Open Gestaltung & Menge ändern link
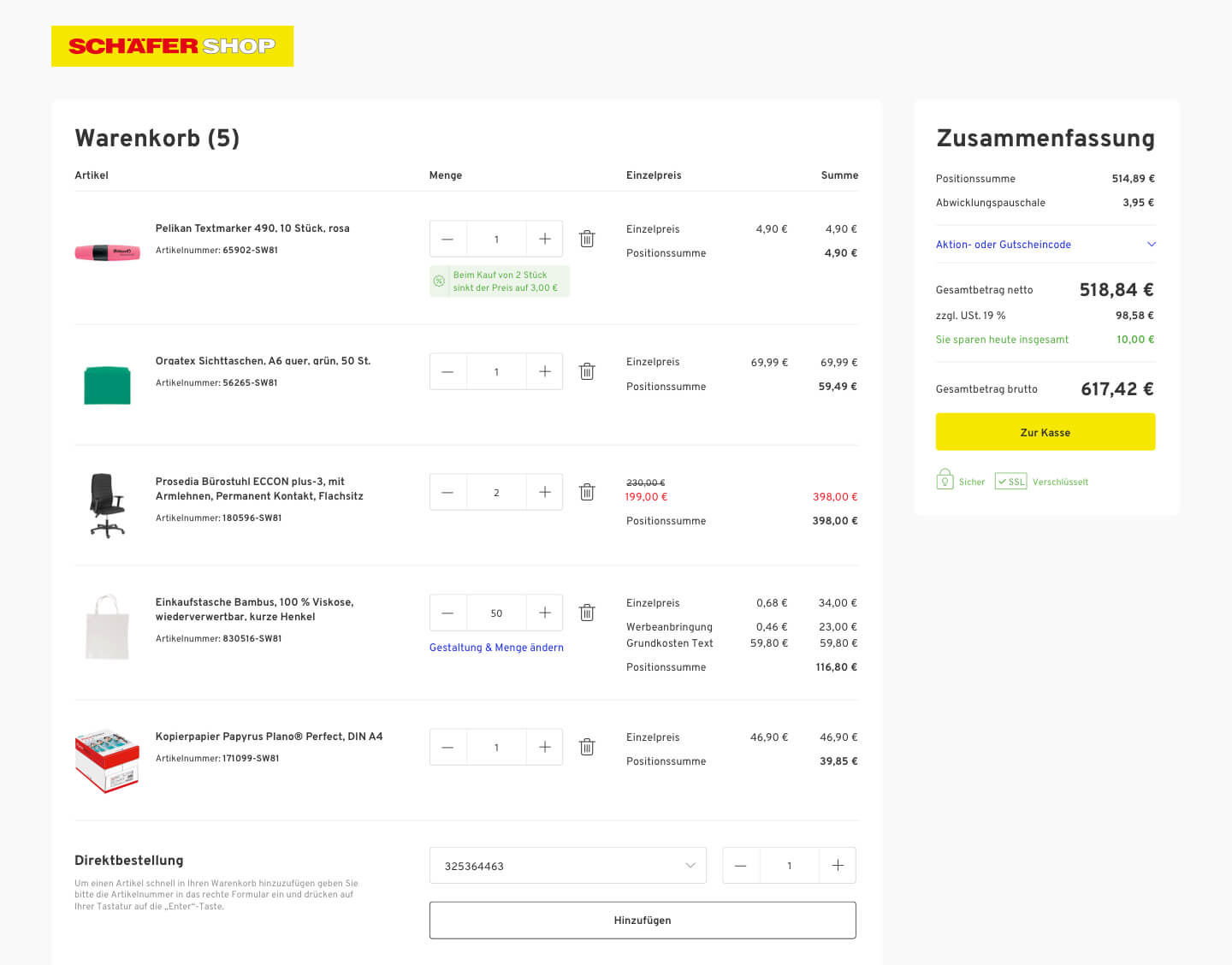Image resolution: width=1232 pixels, height=965 pixels. (496, 648)
